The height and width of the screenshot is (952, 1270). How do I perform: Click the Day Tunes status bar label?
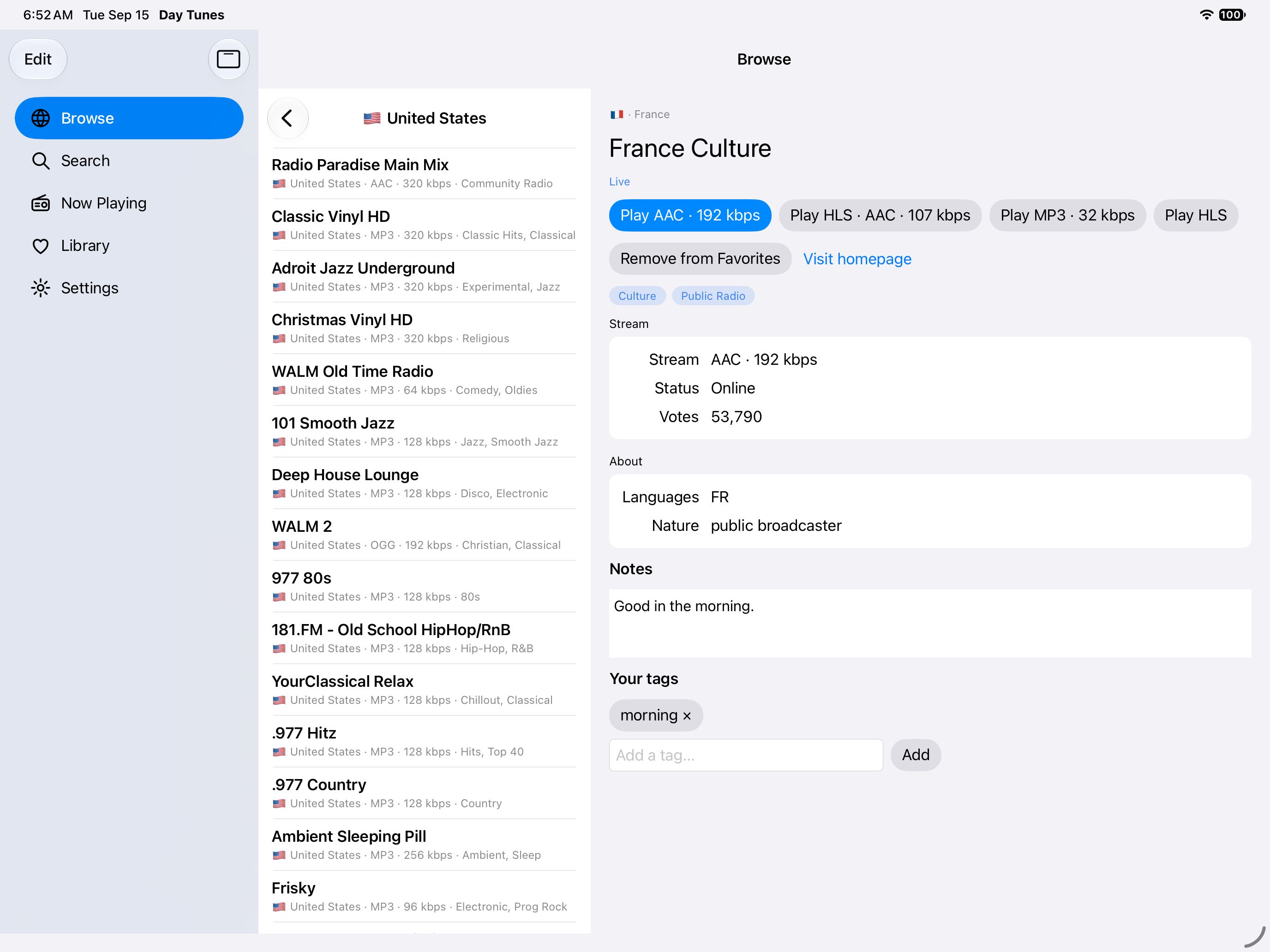point(191,15)
